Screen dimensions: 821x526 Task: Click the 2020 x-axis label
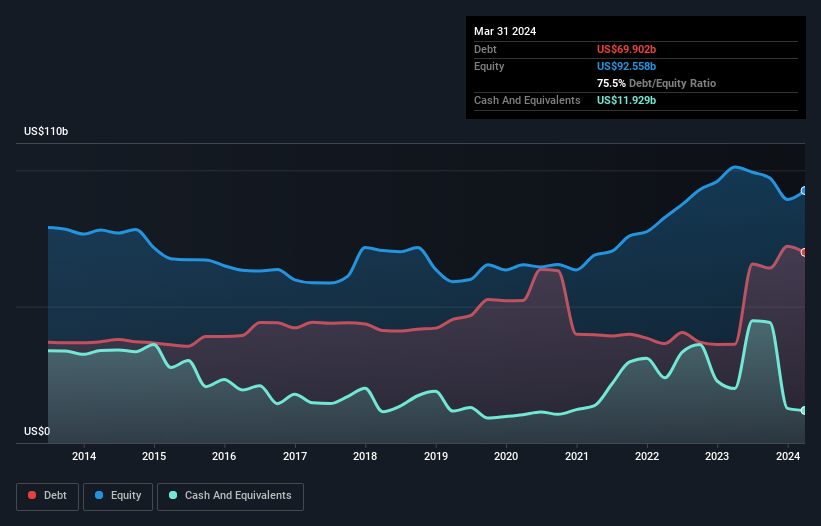pyautogui.click(x=506, y=456)
